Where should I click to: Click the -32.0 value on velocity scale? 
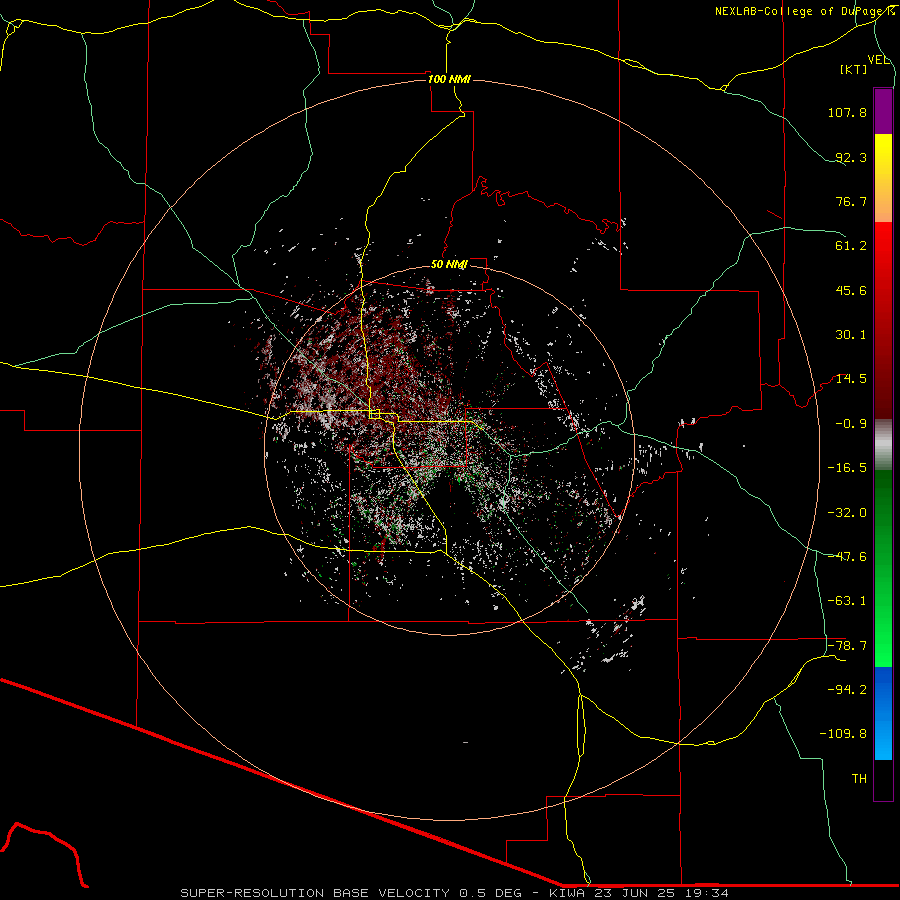point(847,513)
